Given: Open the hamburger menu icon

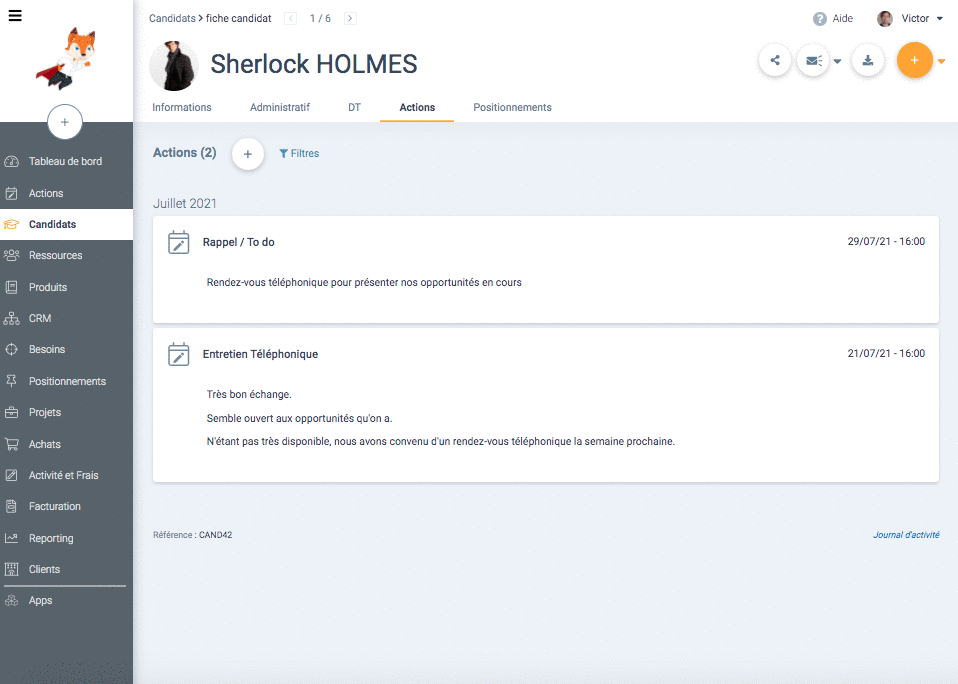Looking at the screenshot, I should click(15, 16).
